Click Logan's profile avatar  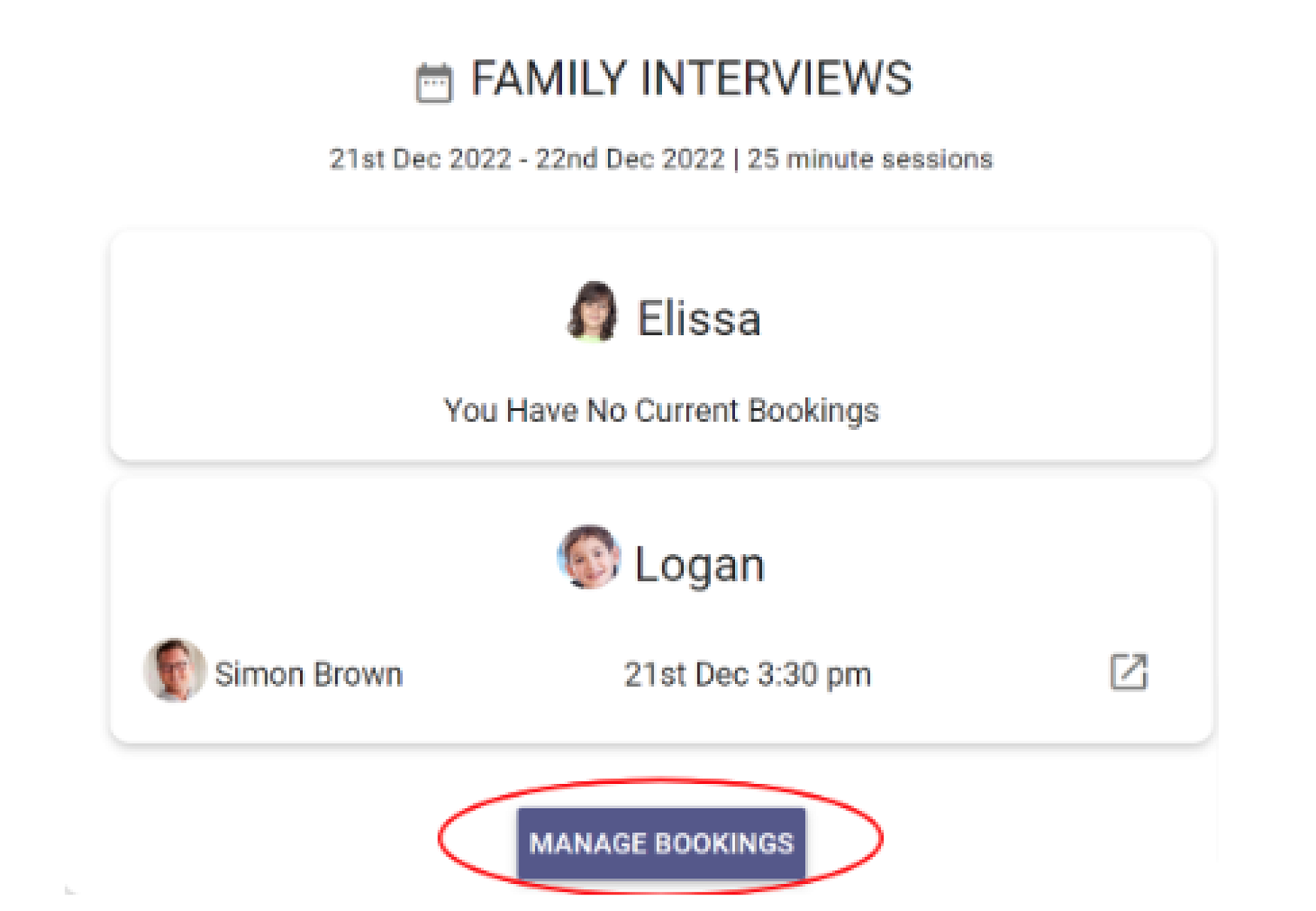(x=590, y=558)
